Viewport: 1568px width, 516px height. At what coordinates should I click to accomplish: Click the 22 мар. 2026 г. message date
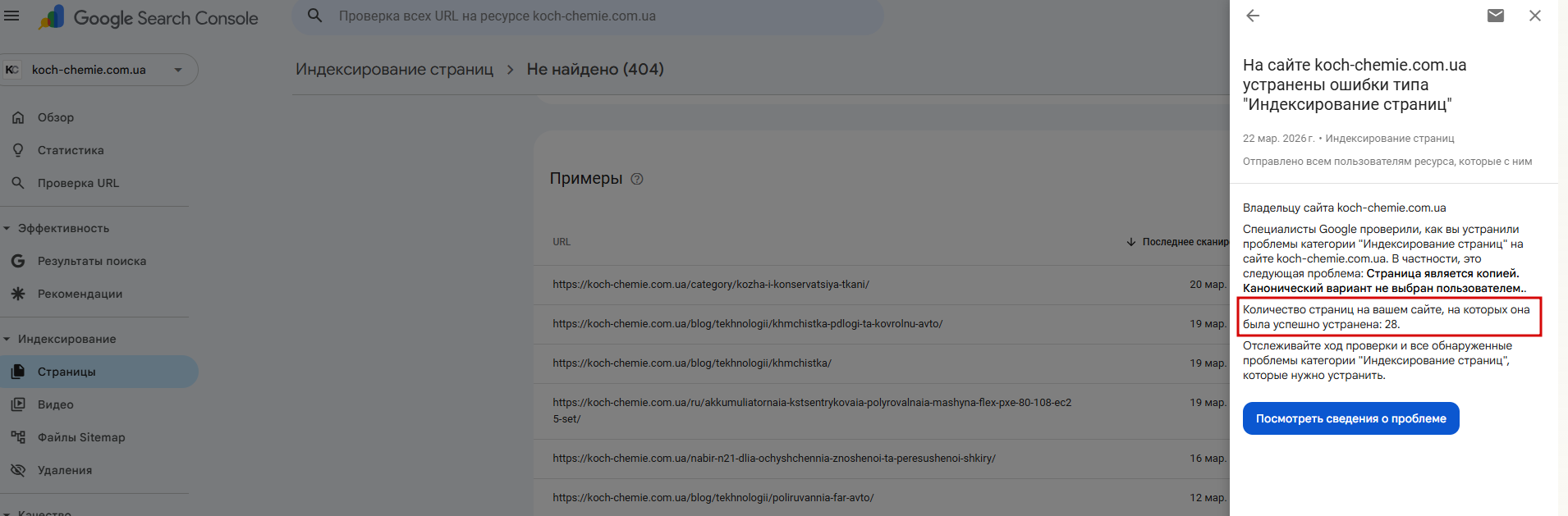[1278, 139]
